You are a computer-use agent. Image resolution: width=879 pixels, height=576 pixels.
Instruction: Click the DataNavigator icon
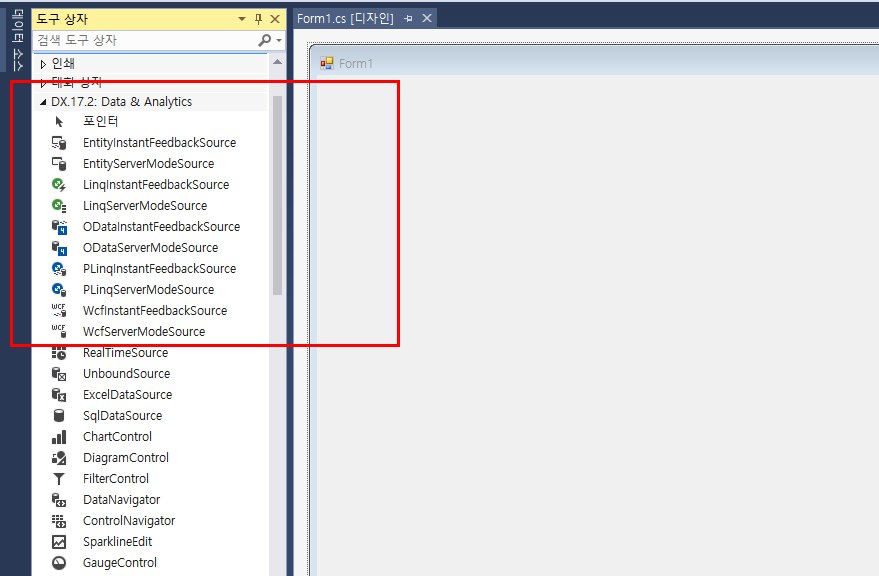pos(59,500)
